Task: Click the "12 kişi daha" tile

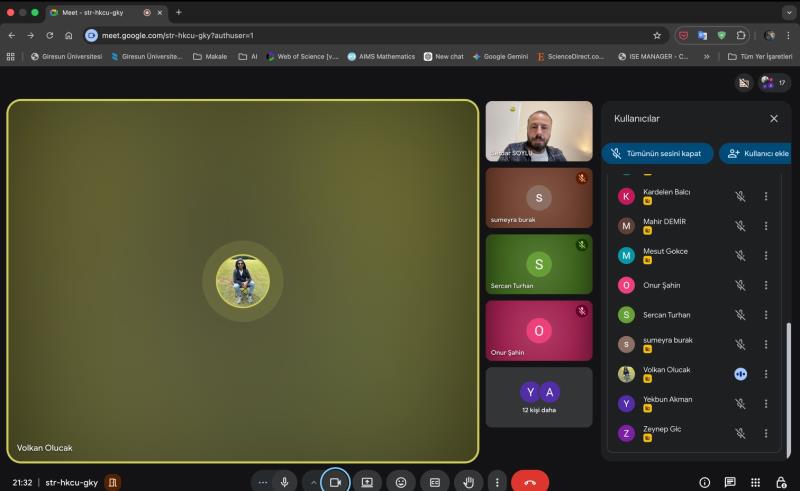Action: point(538,397)
